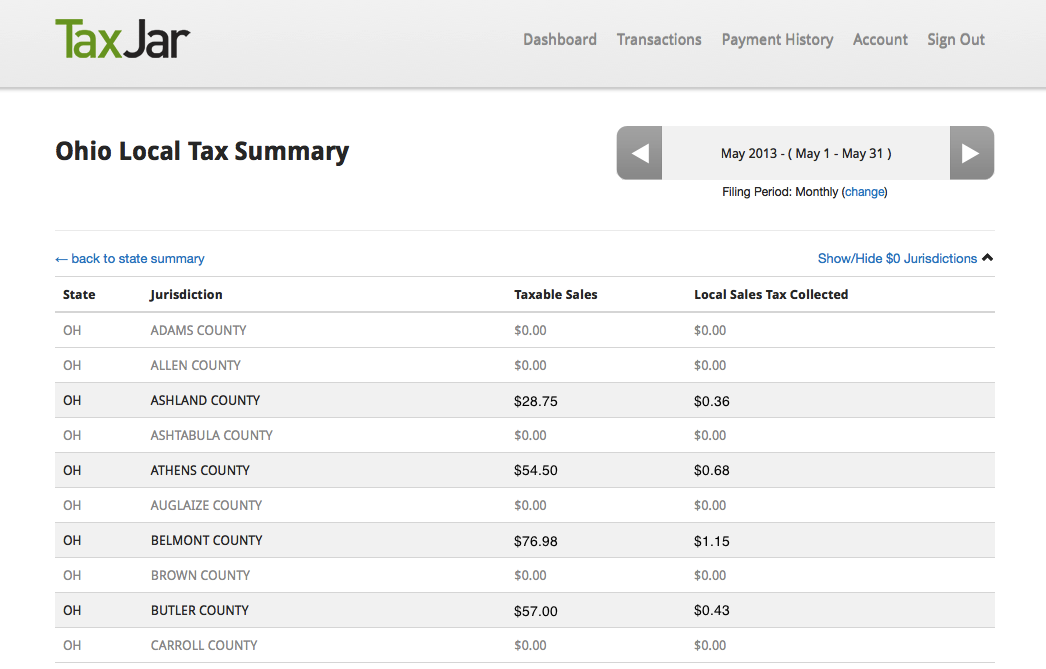Select ALLEN COUNTY jurisdiction cell
1046x669 pixels.
195,366
